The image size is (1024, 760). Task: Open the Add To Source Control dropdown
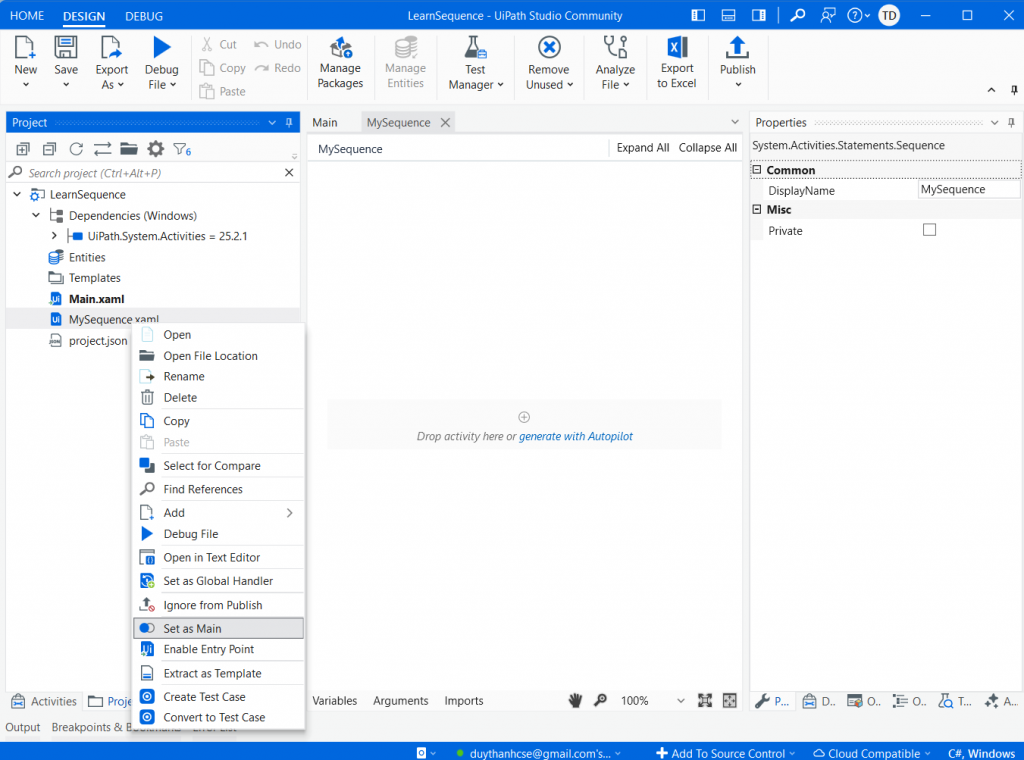pyautogui.click(x=725, y=753)
